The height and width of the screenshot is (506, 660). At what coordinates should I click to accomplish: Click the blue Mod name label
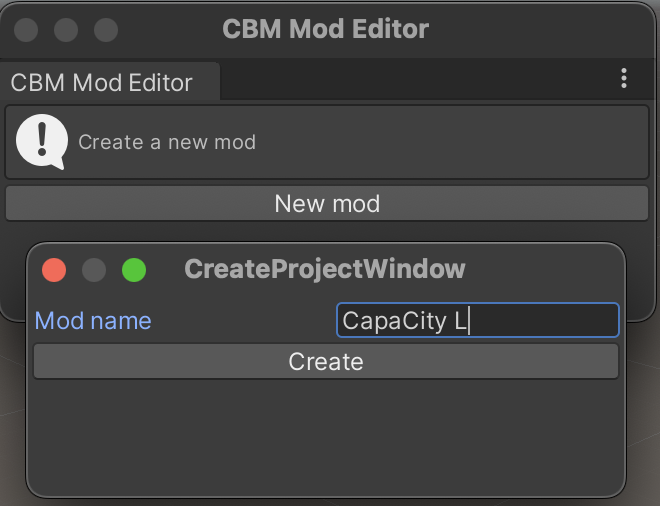(x=94, y=321)
